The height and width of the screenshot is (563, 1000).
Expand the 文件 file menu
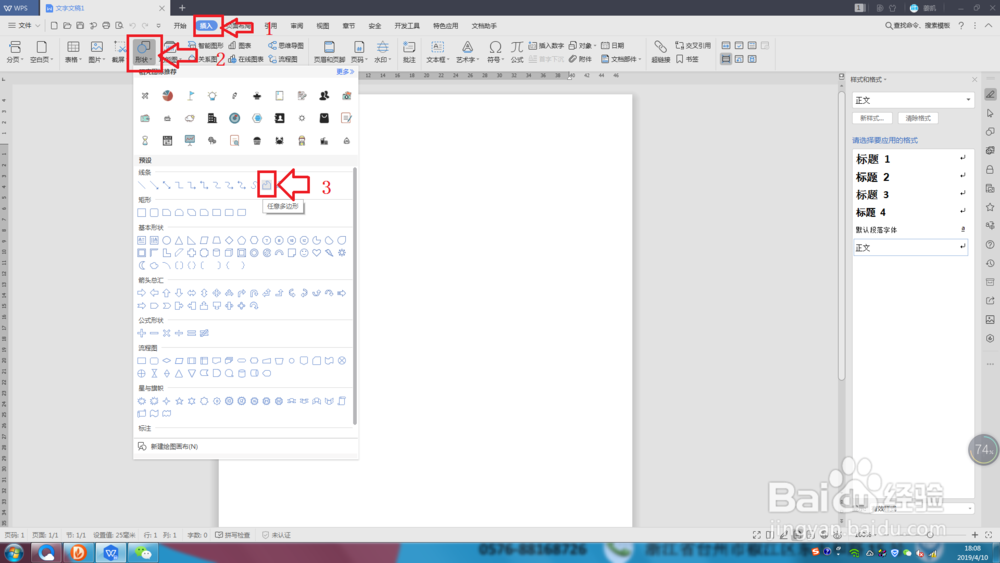(x=24, y=26)
